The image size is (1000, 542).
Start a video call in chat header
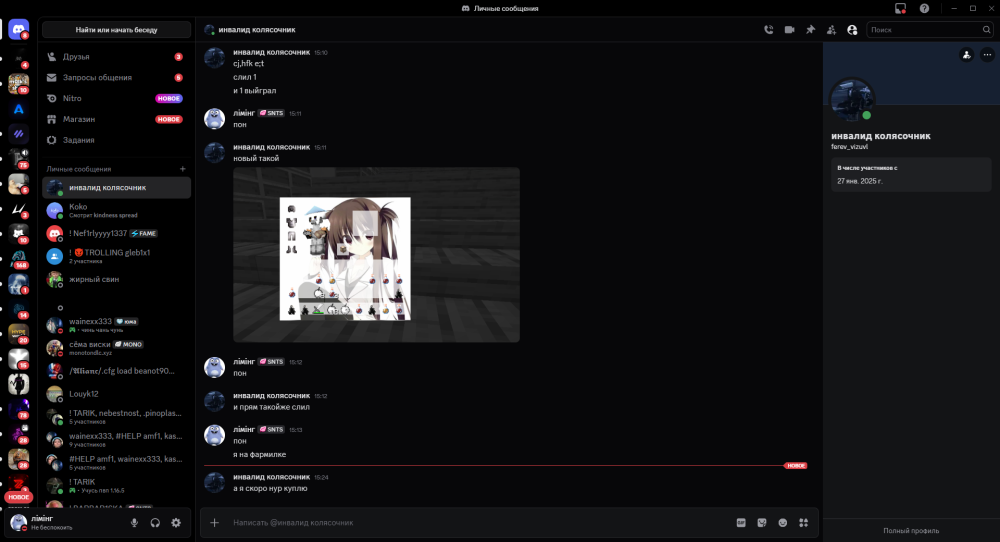coord(790,29)
